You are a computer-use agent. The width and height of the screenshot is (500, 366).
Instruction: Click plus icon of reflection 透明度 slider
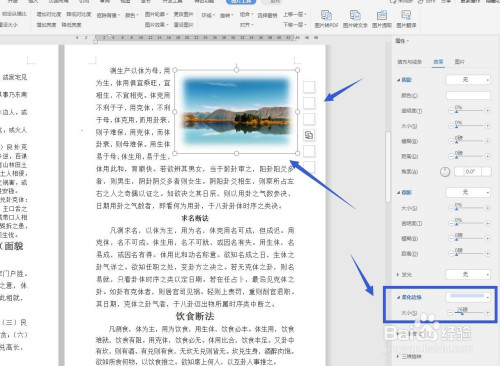coord(488,223)
